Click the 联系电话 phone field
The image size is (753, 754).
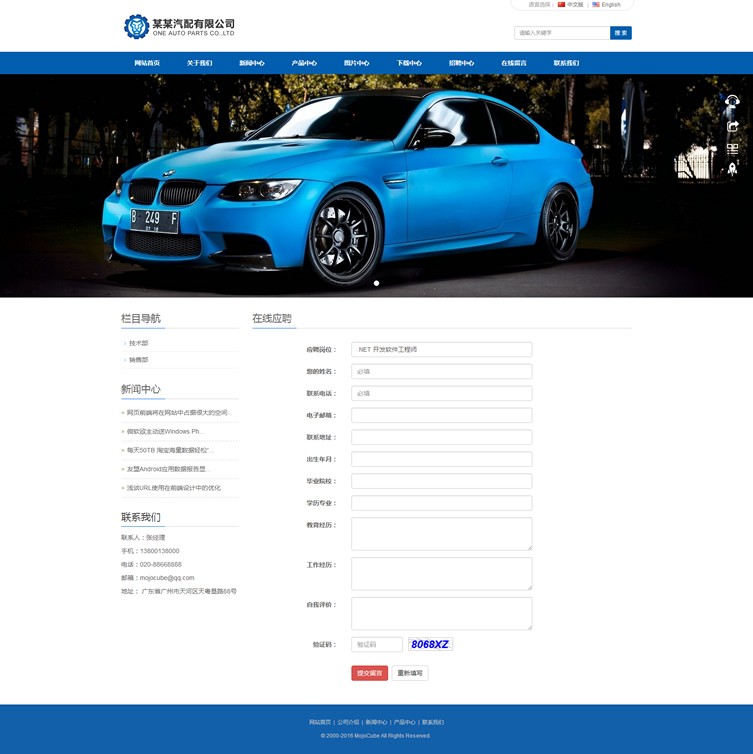pyautogui.click(x=441, y=393)
